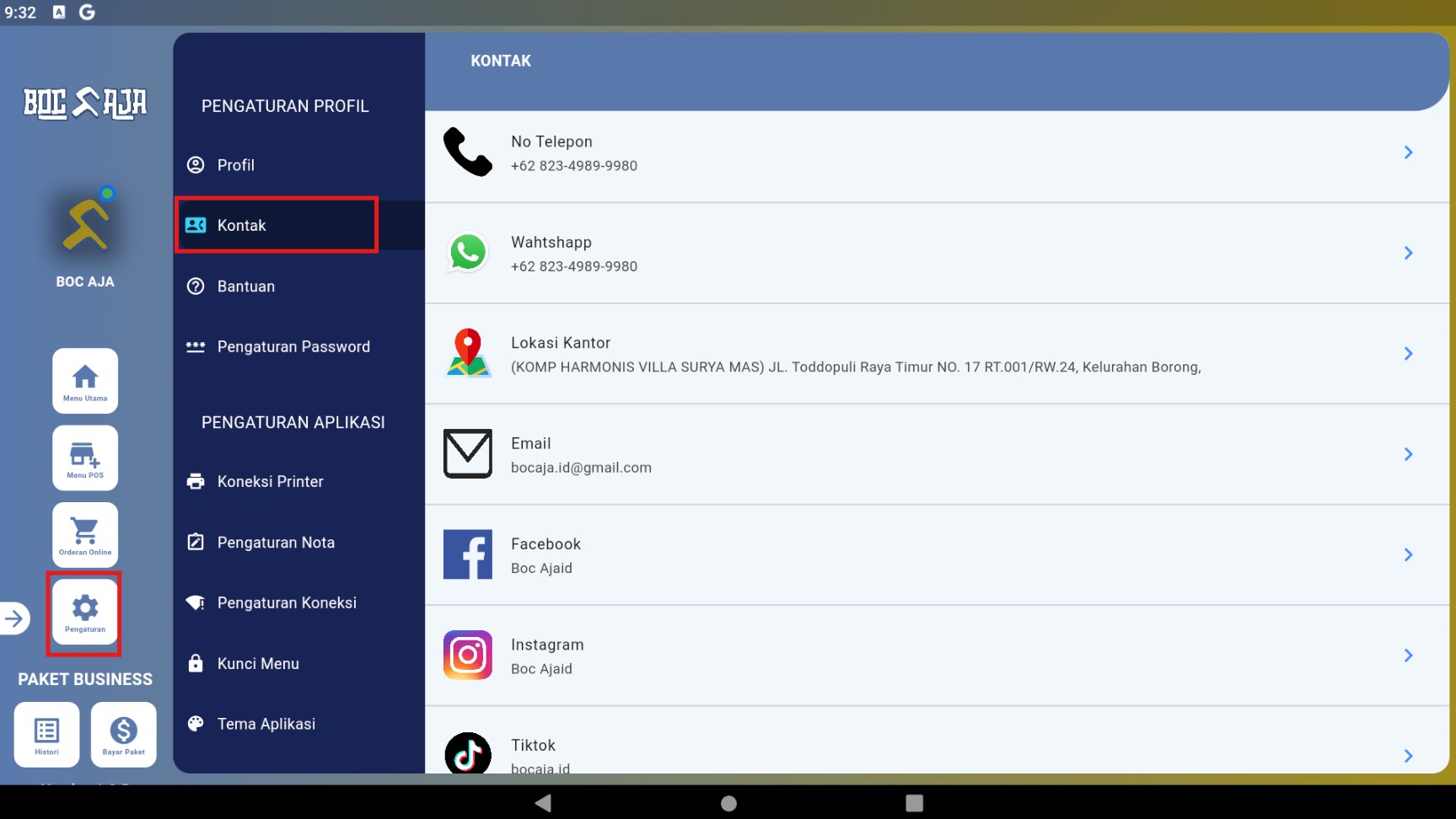Image resolution: width=1456 pixels, height=819 pixels.
Task: Click the Tiktok label text
Action: (x=533, y=746)
